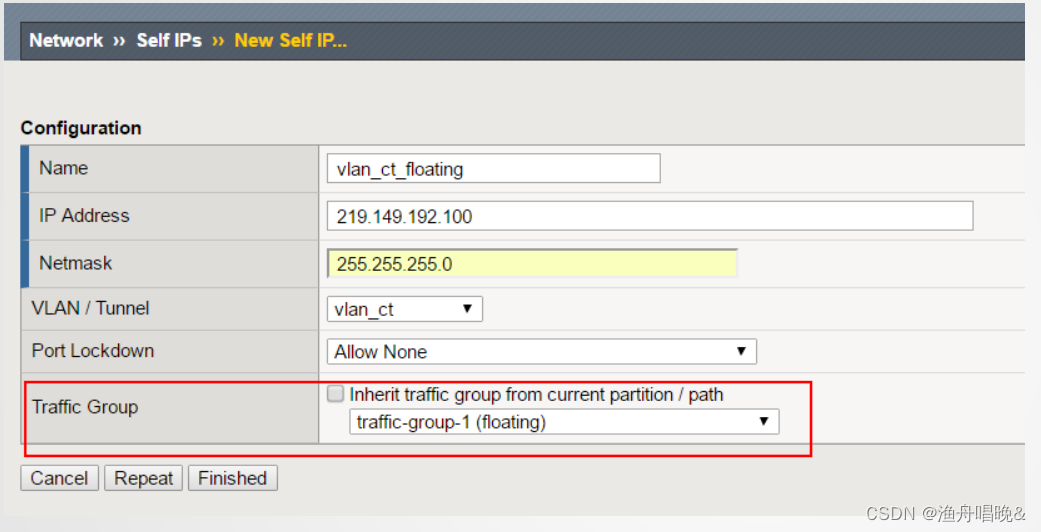The image size is (1041, 532).
Task: Click the Name label
Action: [x=64, y=168]
